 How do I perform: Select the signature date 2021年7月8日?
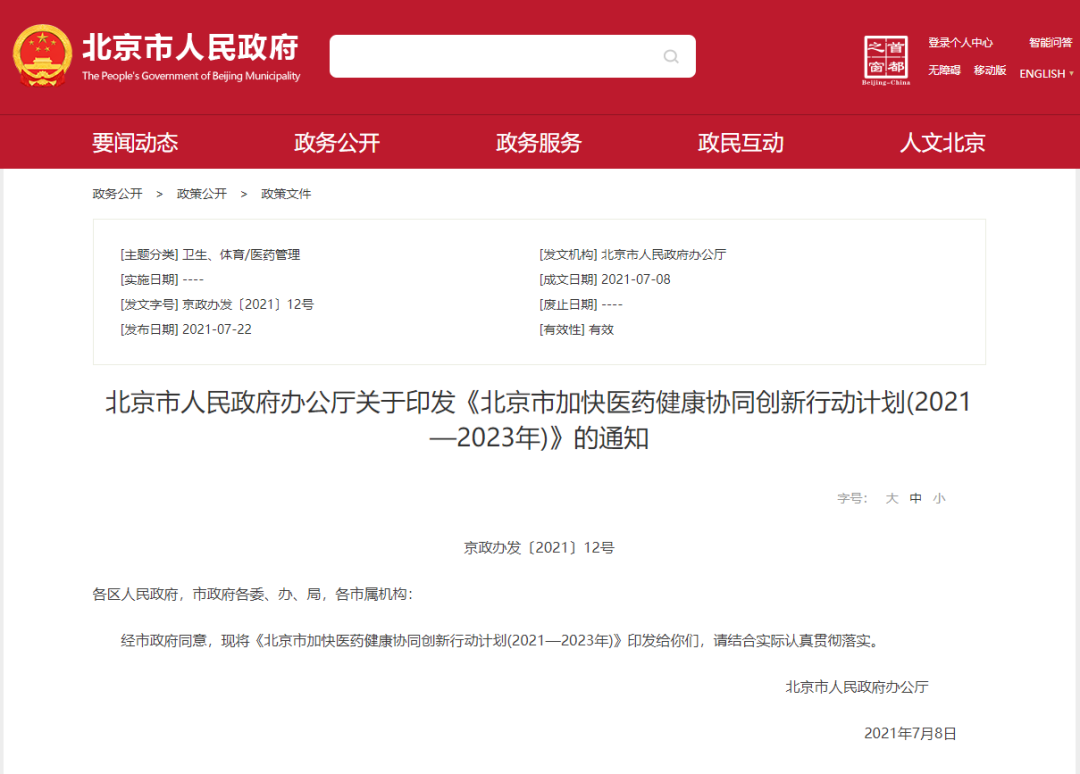tap(910, 733)
